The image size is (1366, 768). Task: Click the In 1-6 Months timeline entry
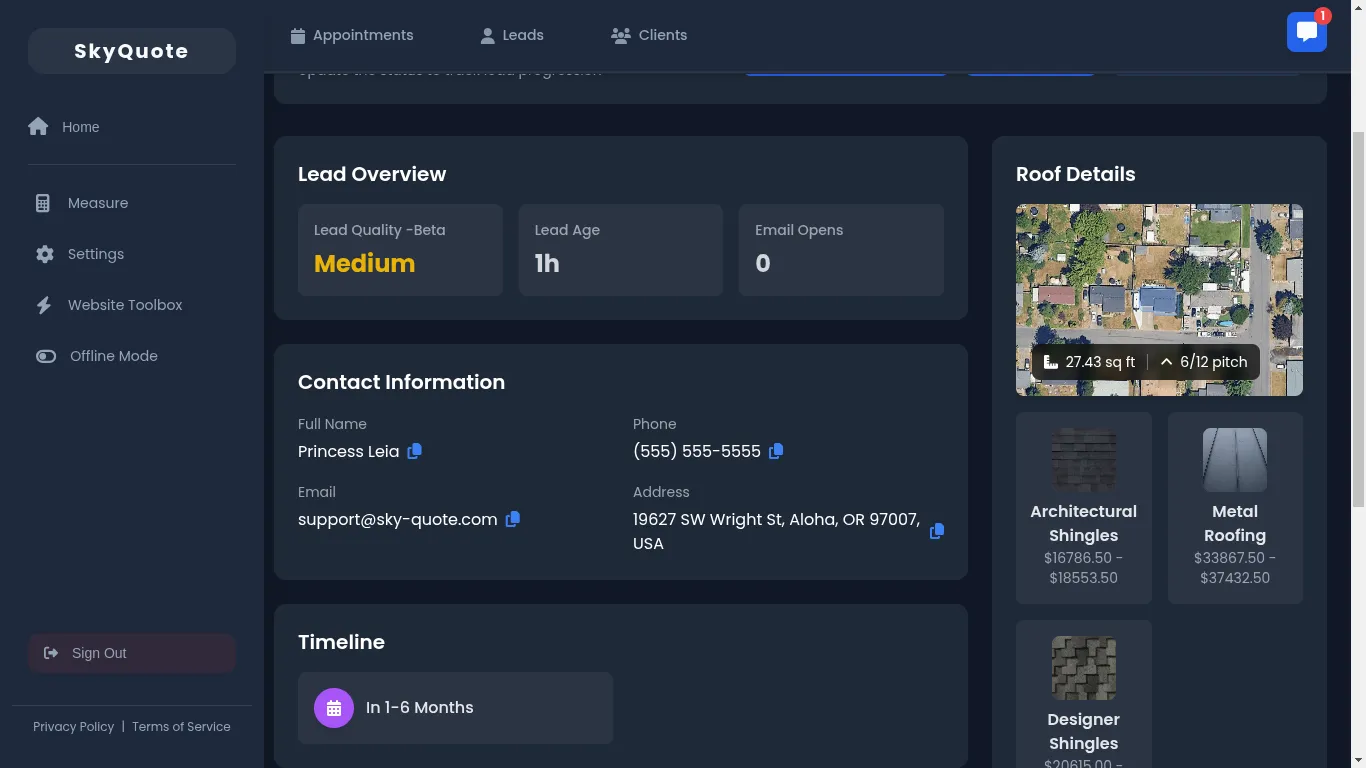tap(455, 708)
